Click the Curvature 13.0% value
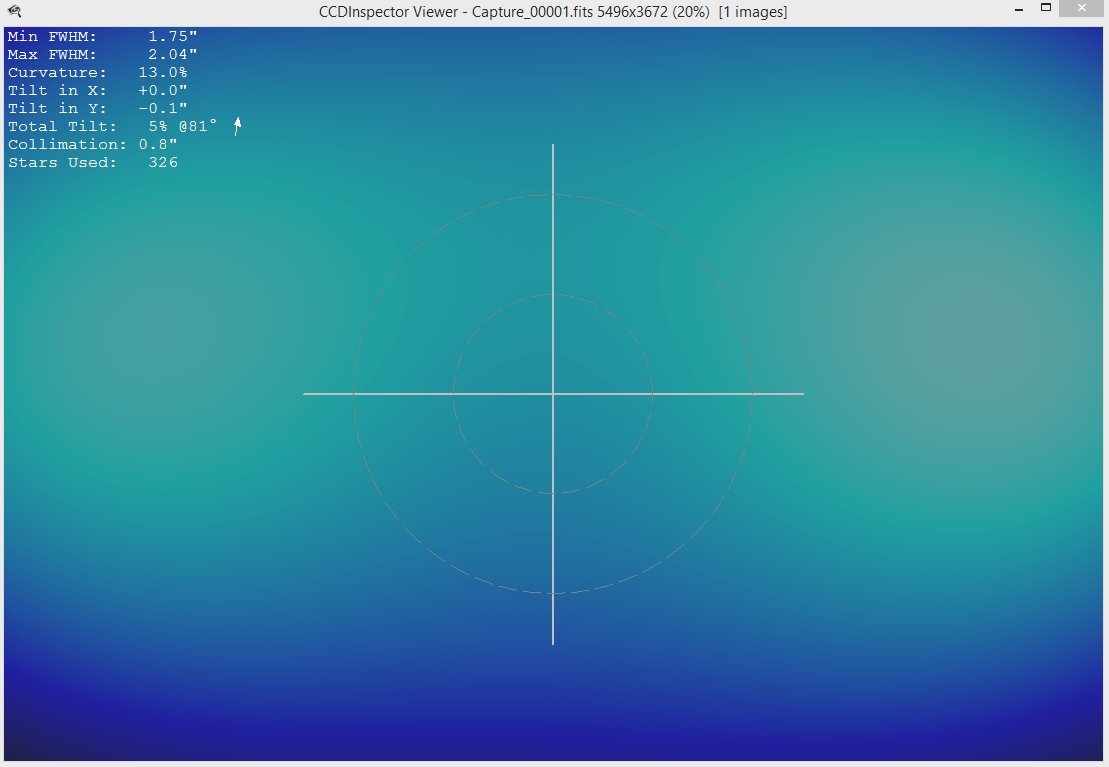Screen dimensions: 1109x767 163,72
